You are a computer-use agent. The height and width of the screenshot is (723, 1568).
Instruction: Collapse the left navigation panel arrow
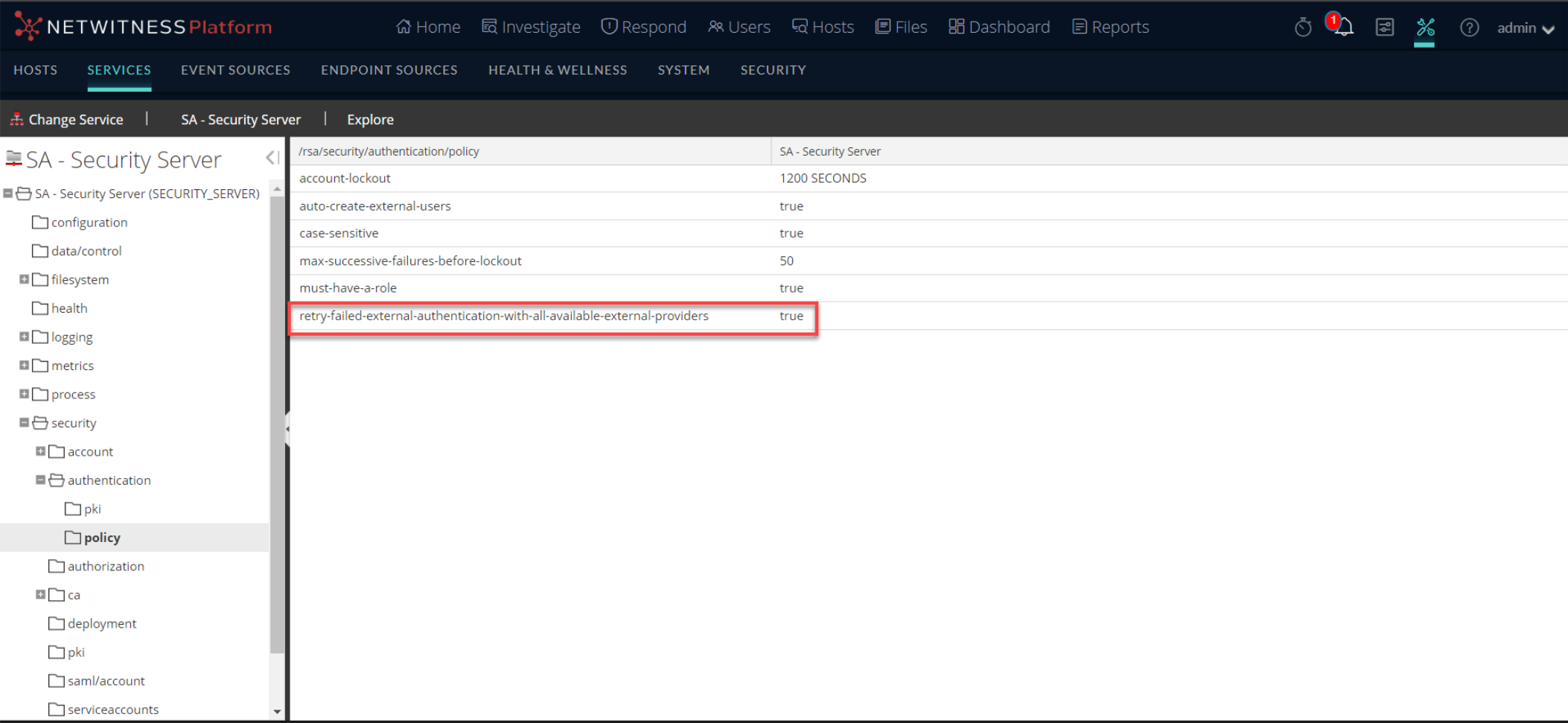pos(272,158)
